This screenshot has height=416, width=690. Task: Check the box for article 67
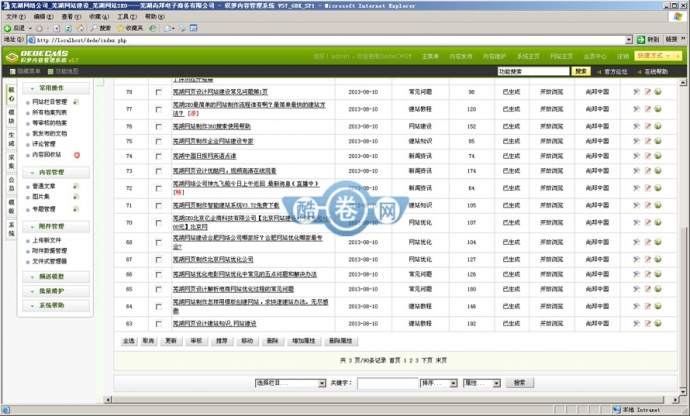(158, 260)
